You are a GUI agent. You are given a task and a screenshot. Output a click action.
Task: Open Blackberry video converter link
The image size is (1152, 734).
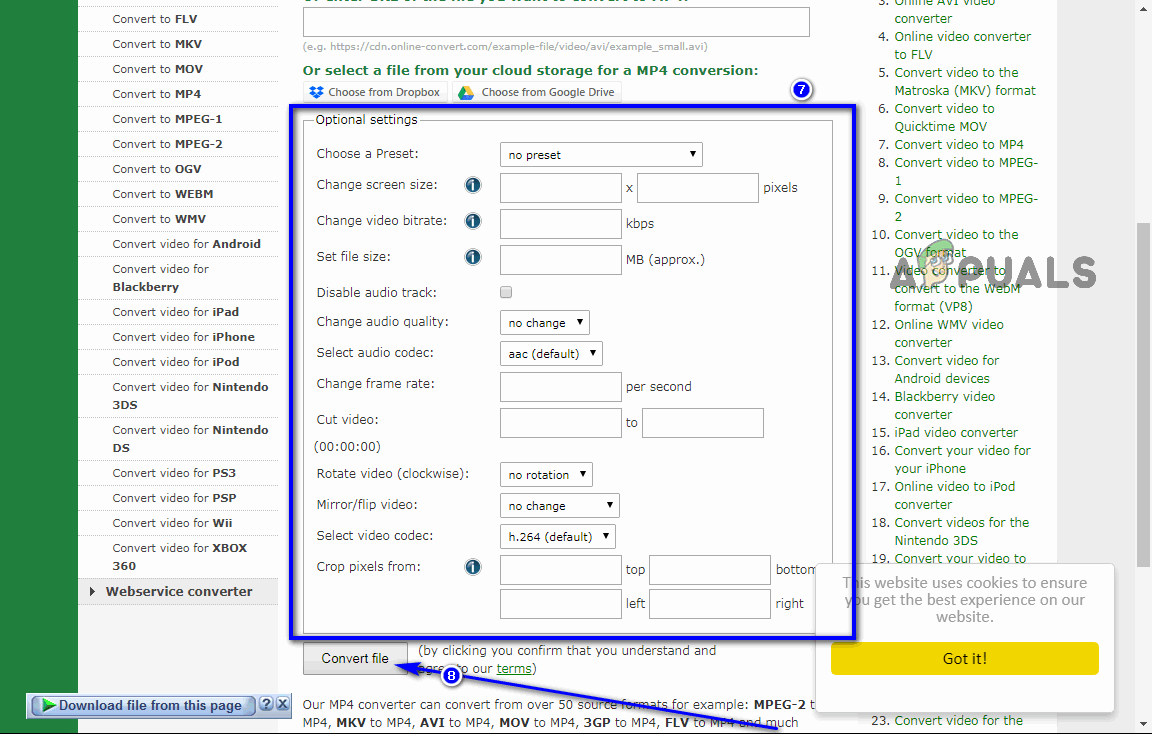point(944,406)
